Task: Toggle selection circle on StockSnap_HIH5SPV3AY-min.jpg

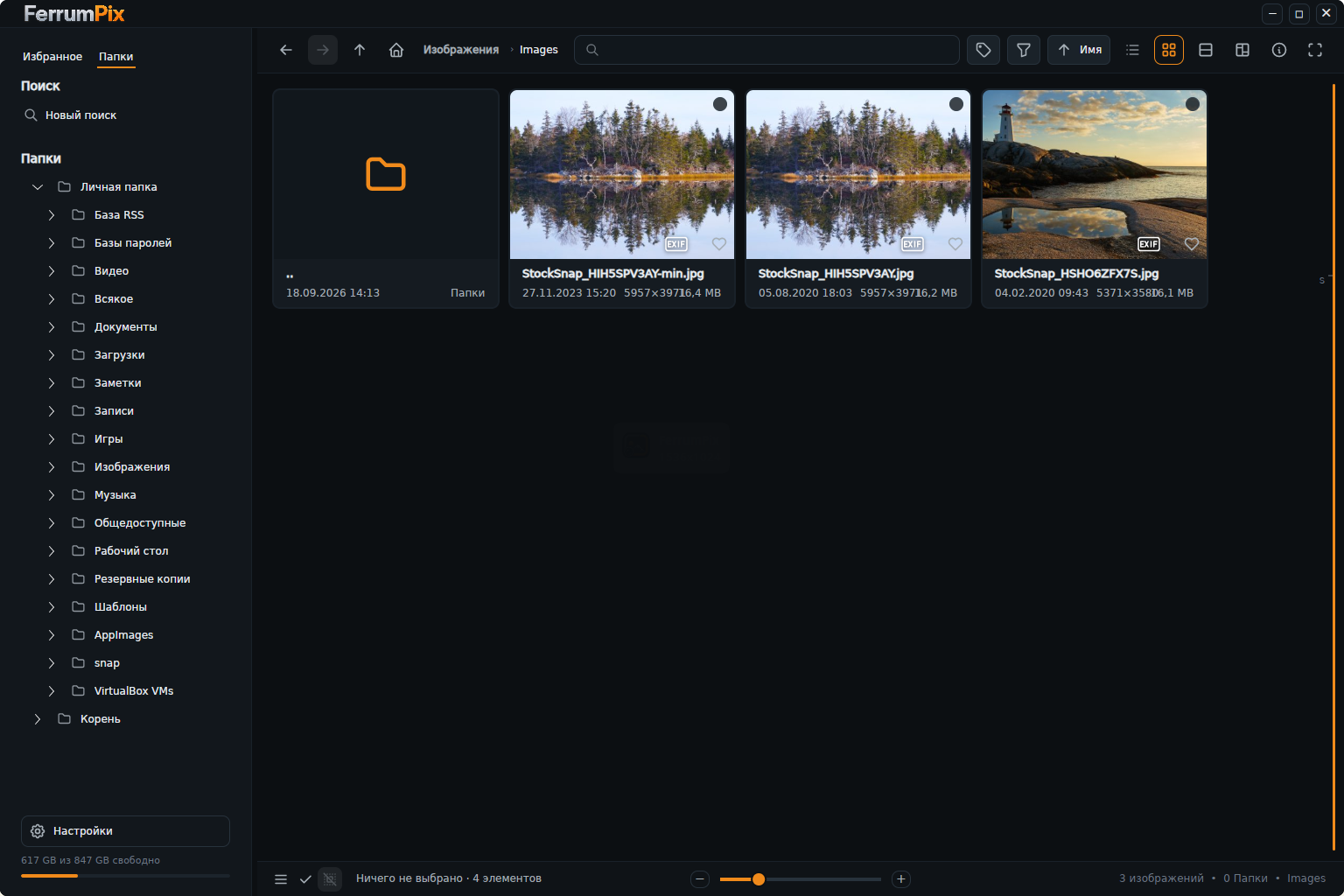Action: pos(720,104)
